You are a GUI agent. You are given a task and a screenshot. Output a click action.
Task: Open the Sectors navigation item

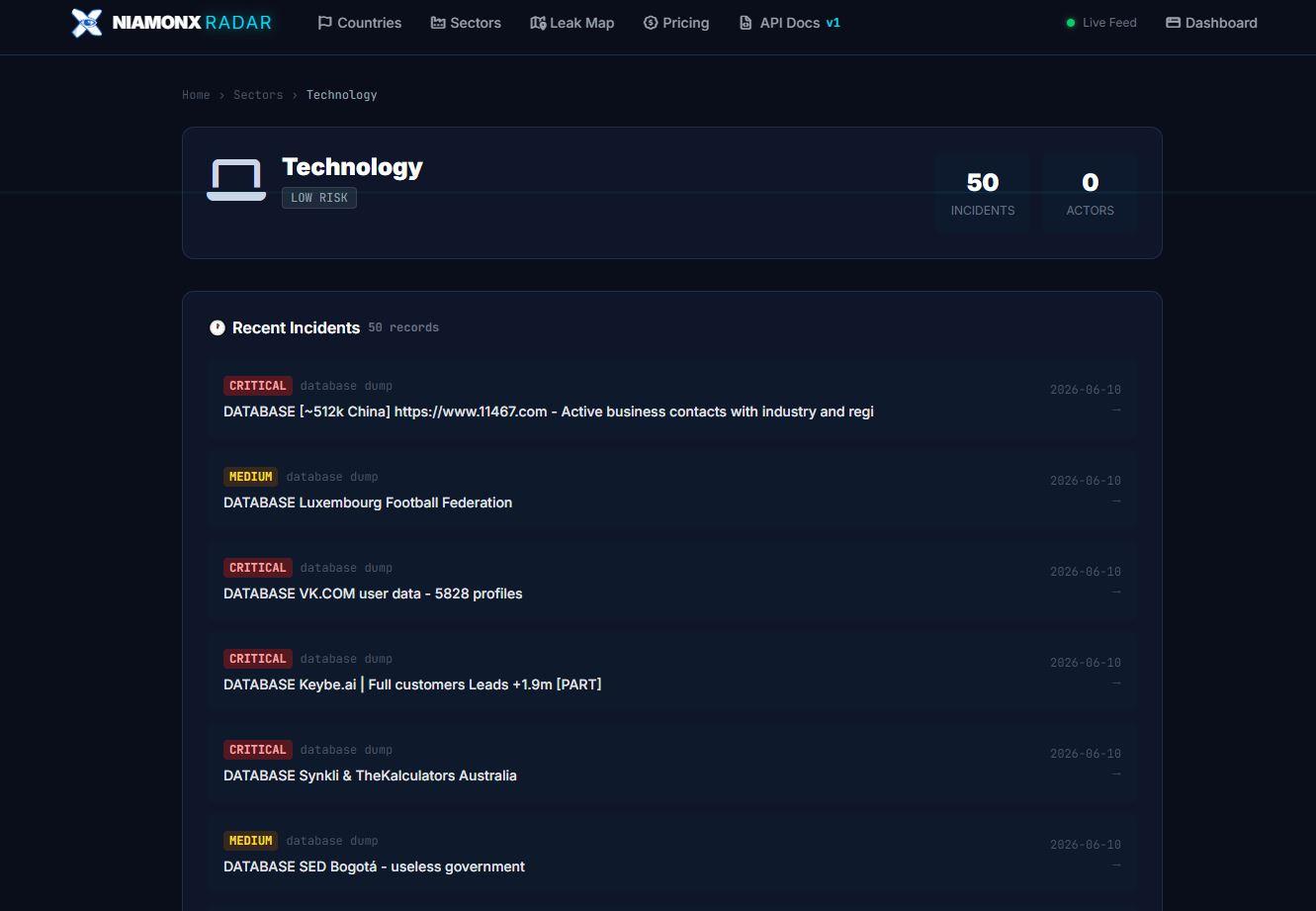pyautogui.click(x=466, y=23)
